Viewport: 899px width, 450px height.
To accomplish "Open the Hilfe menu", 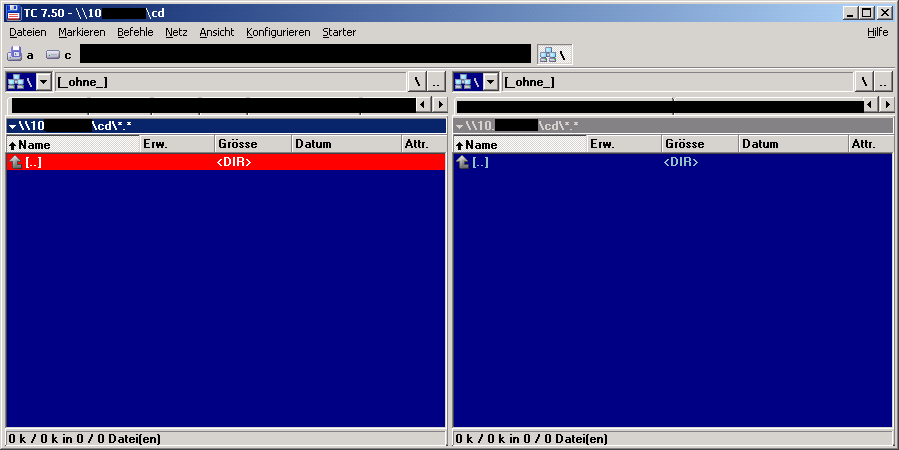I will point(877,33).
